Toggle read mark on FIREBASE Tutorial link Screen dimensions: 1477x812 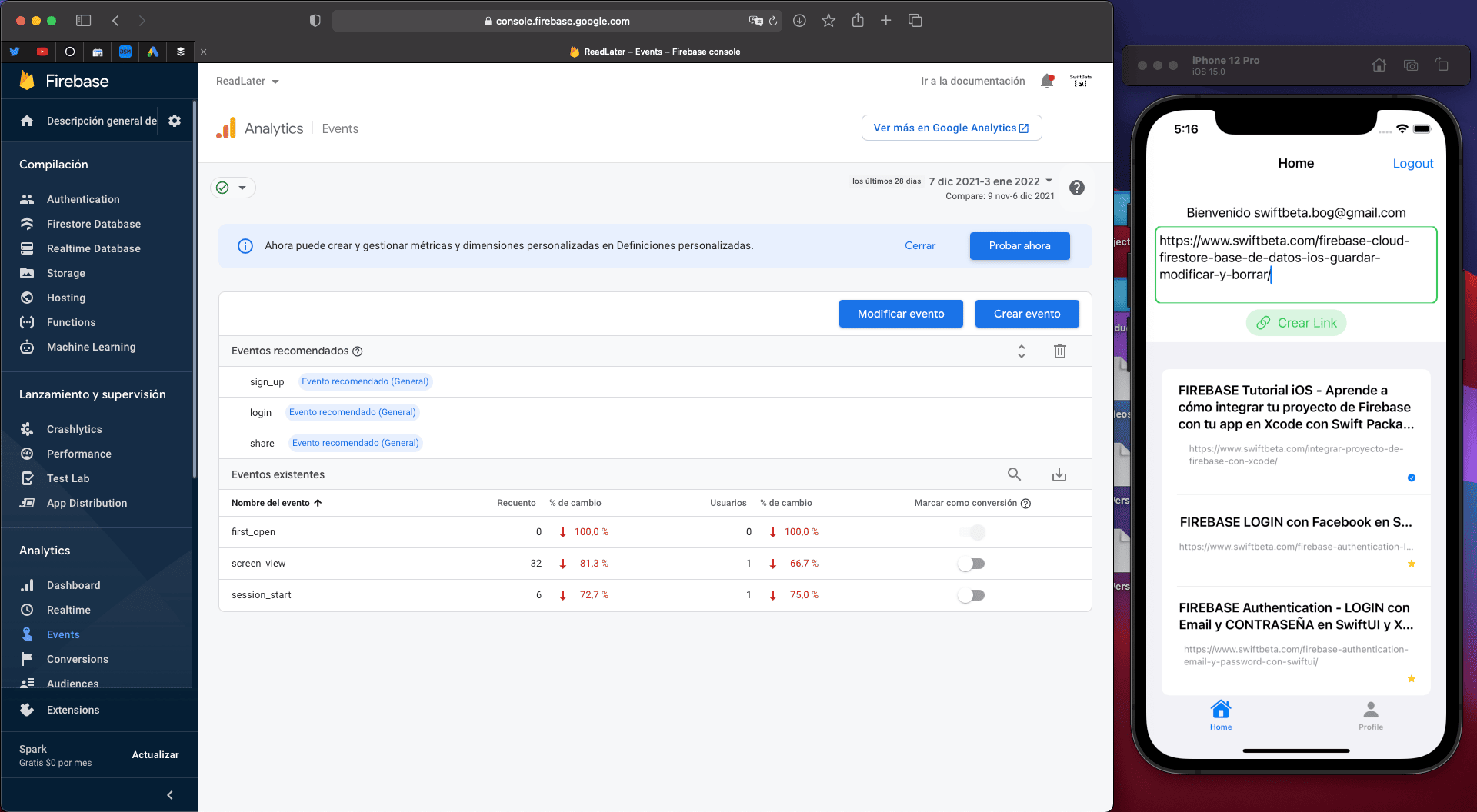(1412, 478)
